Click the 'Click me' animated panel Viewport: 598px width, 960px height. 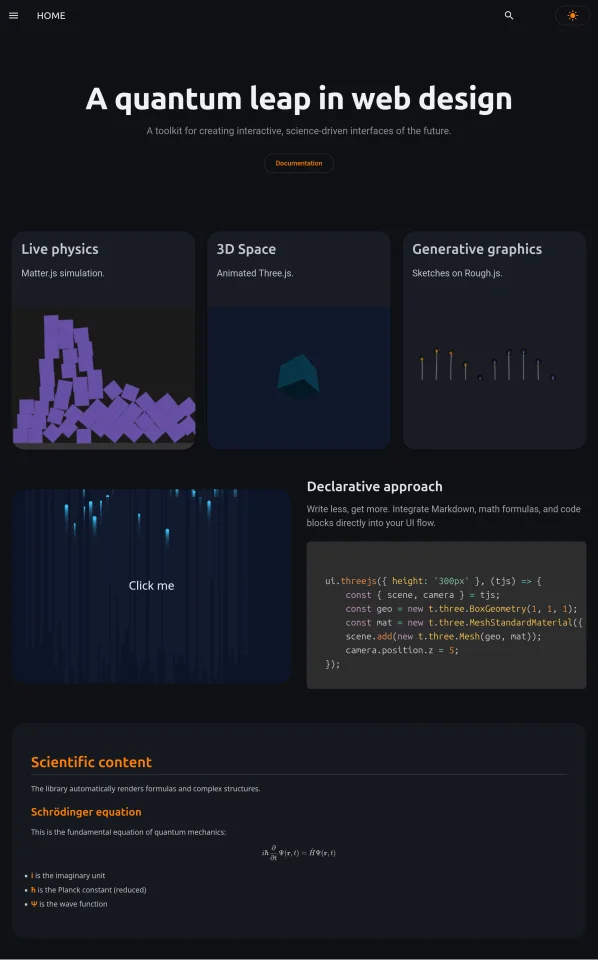151,586
